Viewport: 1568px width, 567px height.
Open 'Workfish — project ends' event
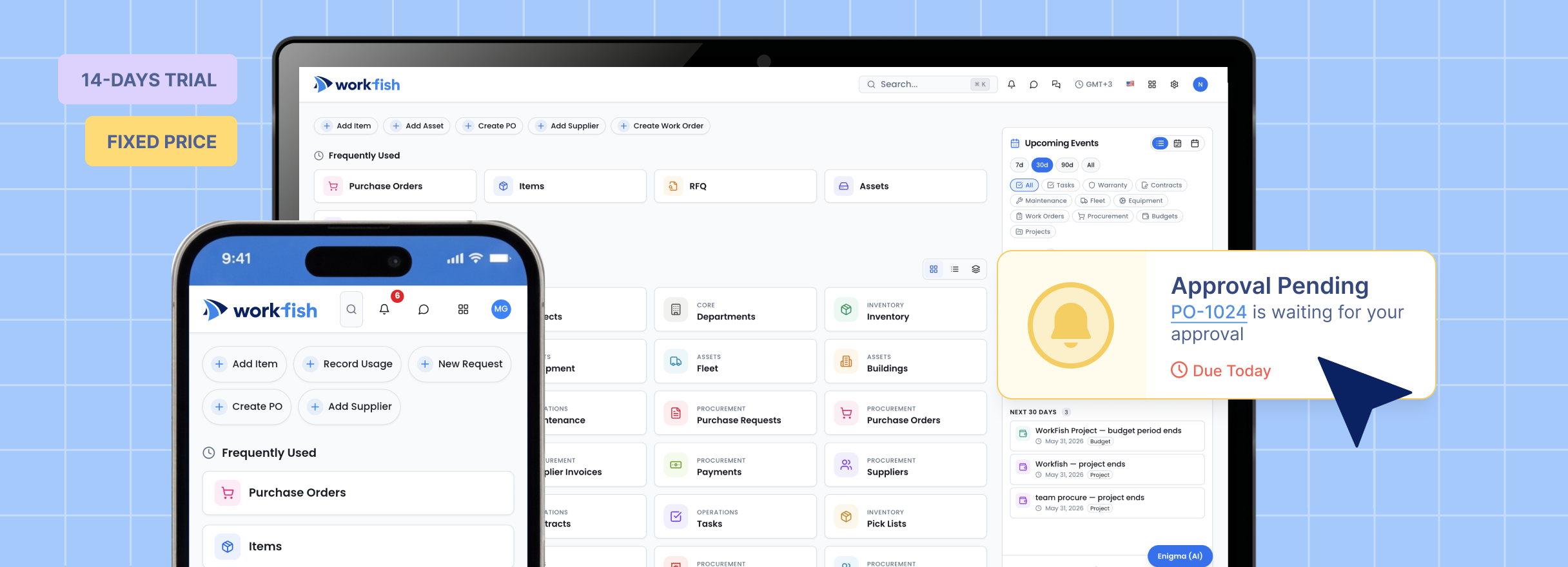[1107, 469]
